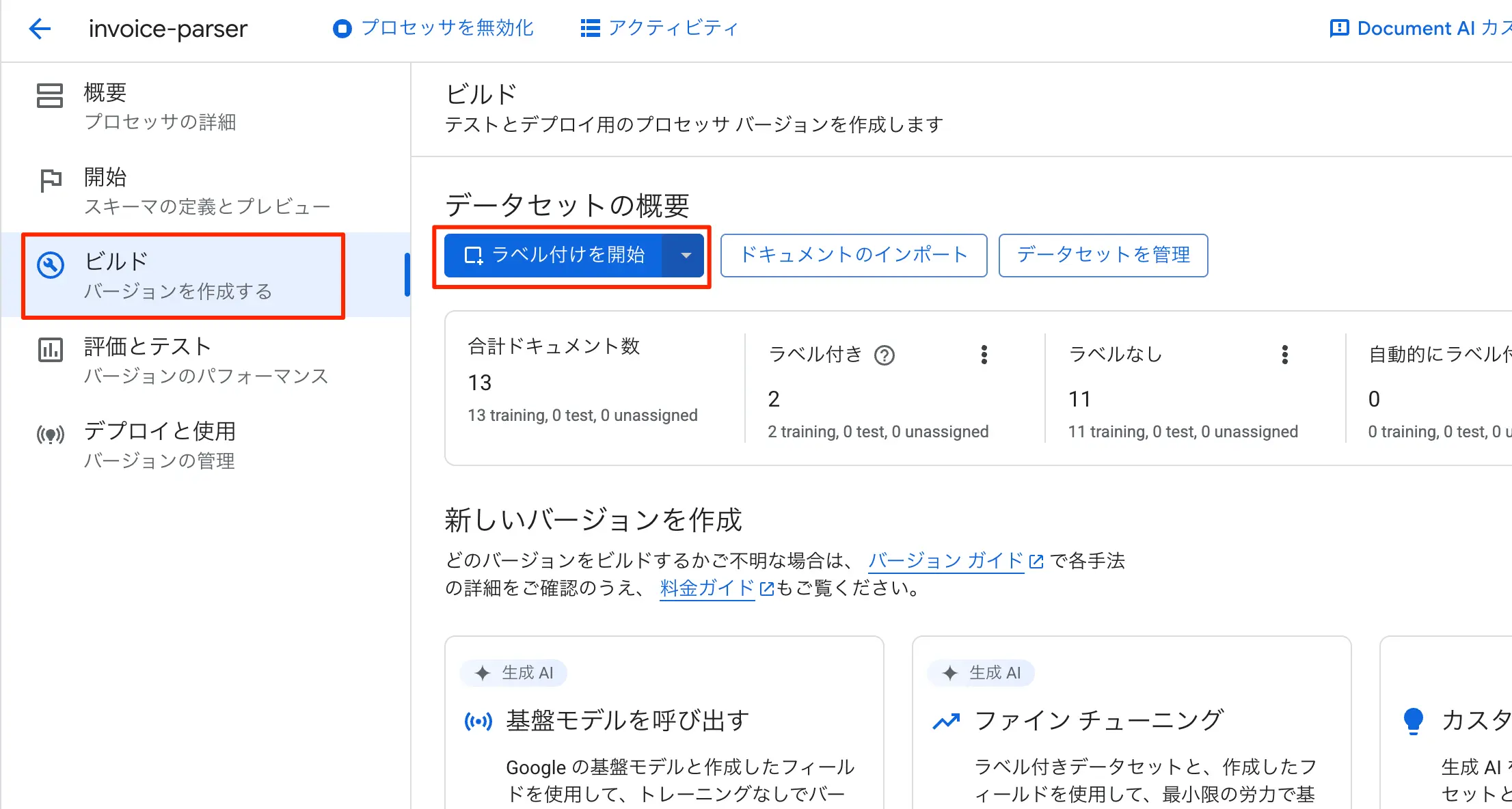Click the disable processor stop icon
Image resolution: width=1512 pixels, height=809 pixels.
pos(342,29)
